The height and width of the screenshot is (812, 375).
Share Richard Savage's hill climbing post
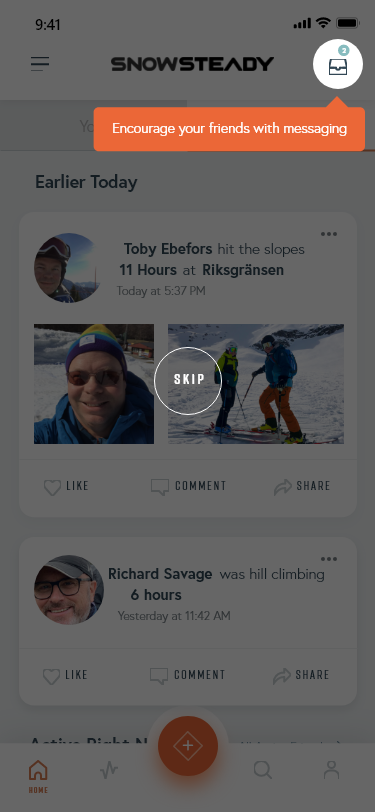pos(301,675)
